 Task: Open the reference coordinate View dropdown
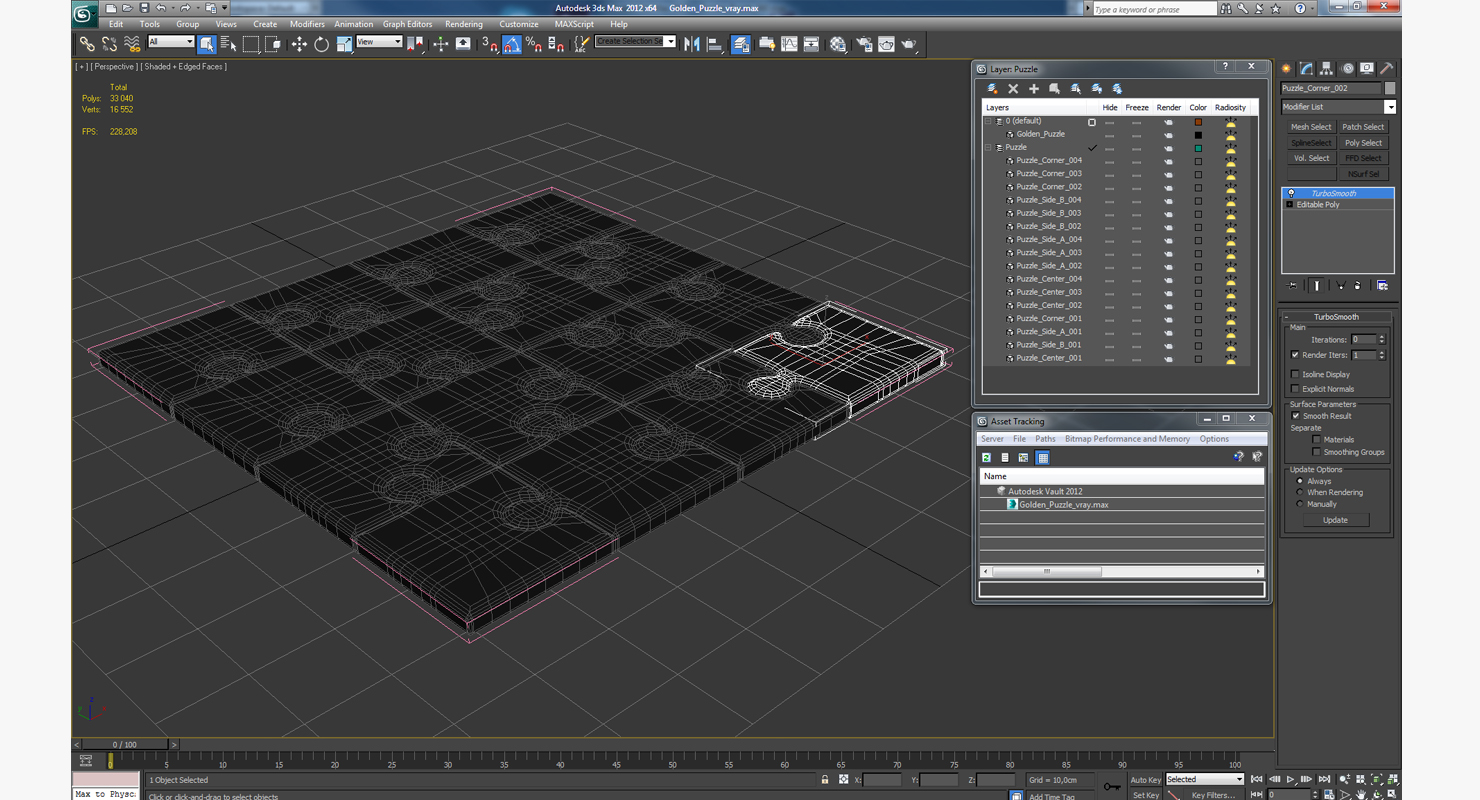[379, 42]
